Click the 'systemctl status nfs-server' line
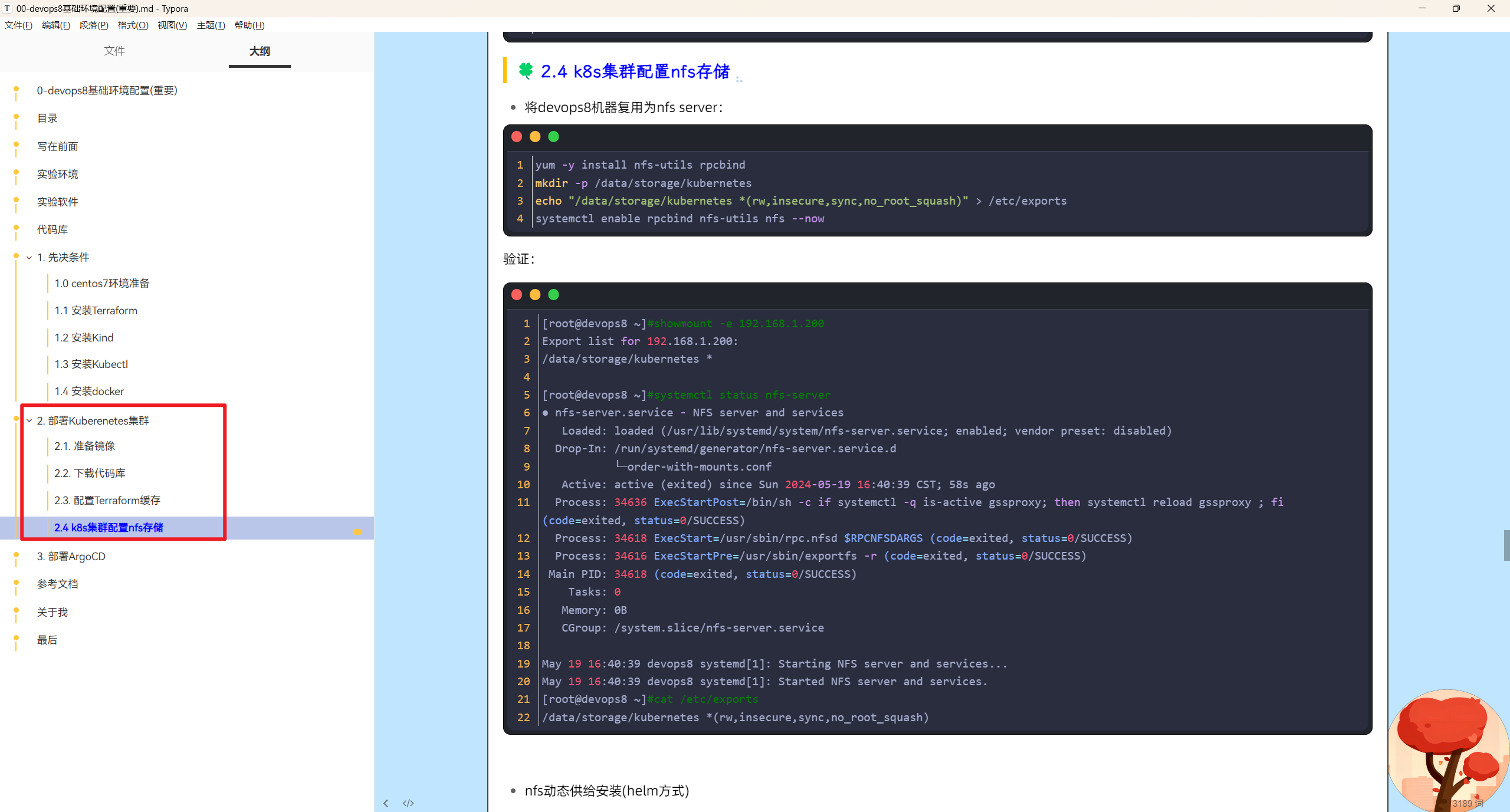 coord(686,395)
